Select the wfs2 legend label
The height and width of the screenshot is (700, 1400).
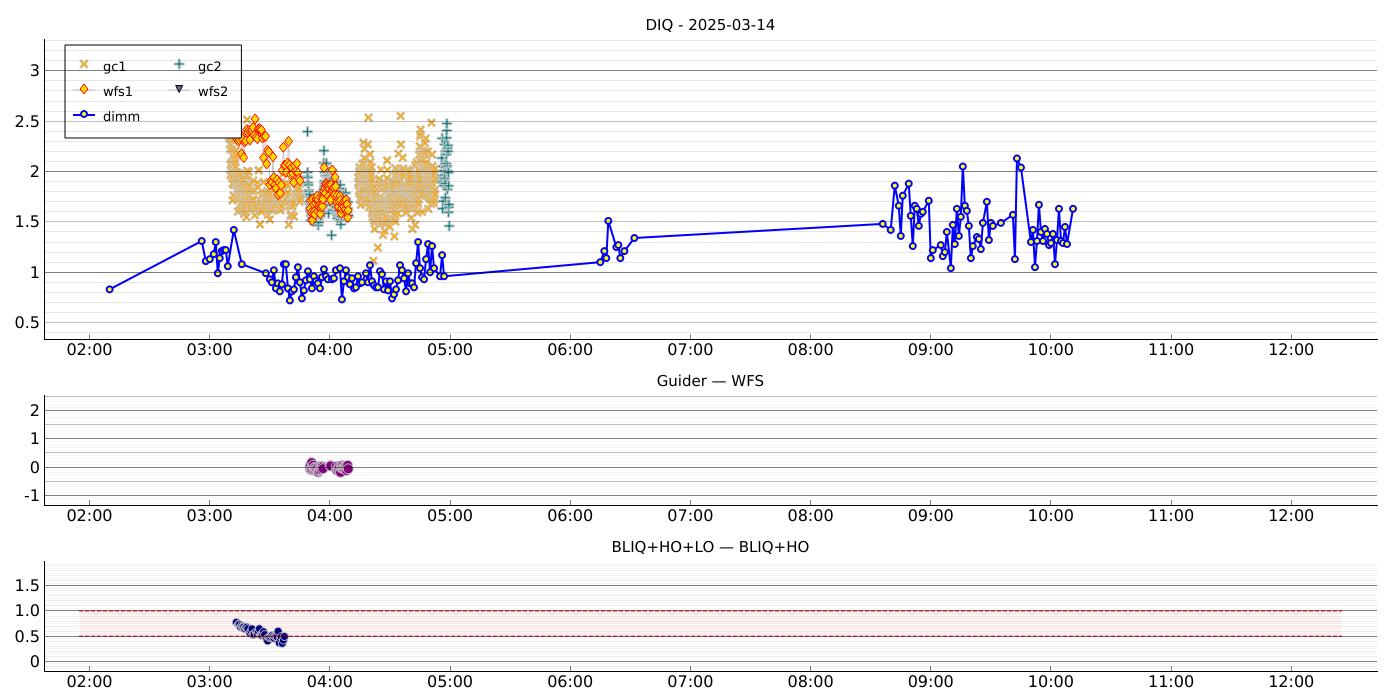[x=213, y=91]
